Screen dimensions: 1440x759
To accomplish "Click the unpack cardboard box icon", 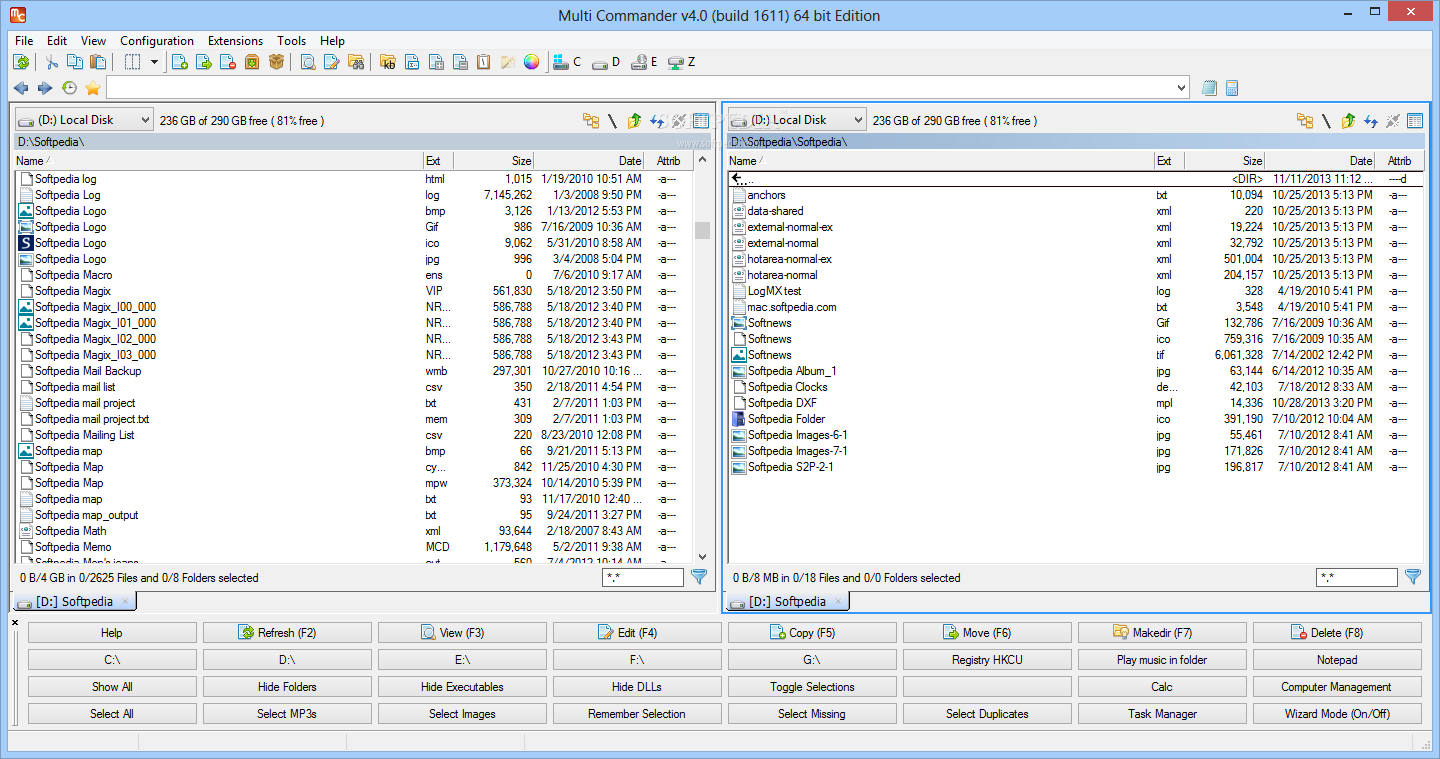I will tap(276, 62).
